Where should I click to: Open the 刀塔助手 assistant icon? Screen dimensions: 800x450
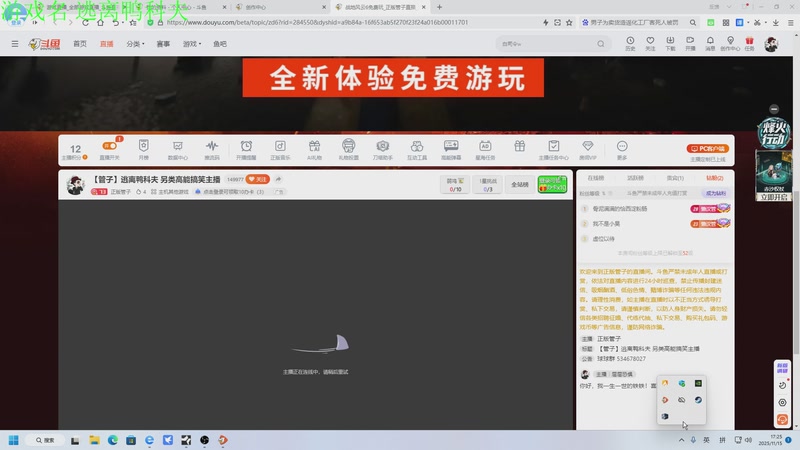383,150
